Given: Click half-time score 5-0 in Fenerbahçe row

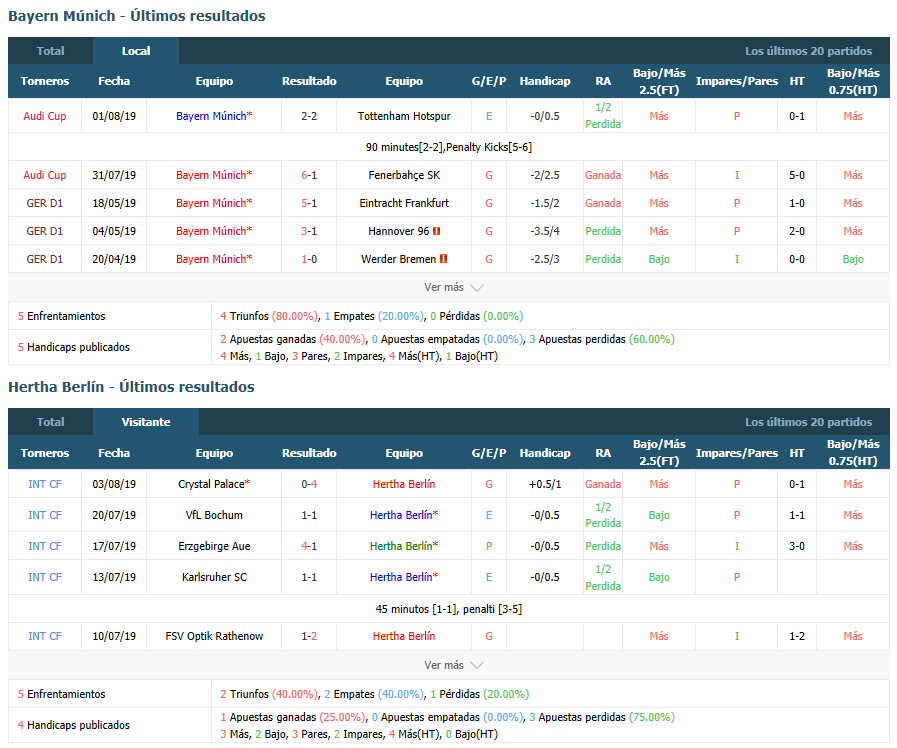Looking at the screenshot, I should [x=797, y=175].
